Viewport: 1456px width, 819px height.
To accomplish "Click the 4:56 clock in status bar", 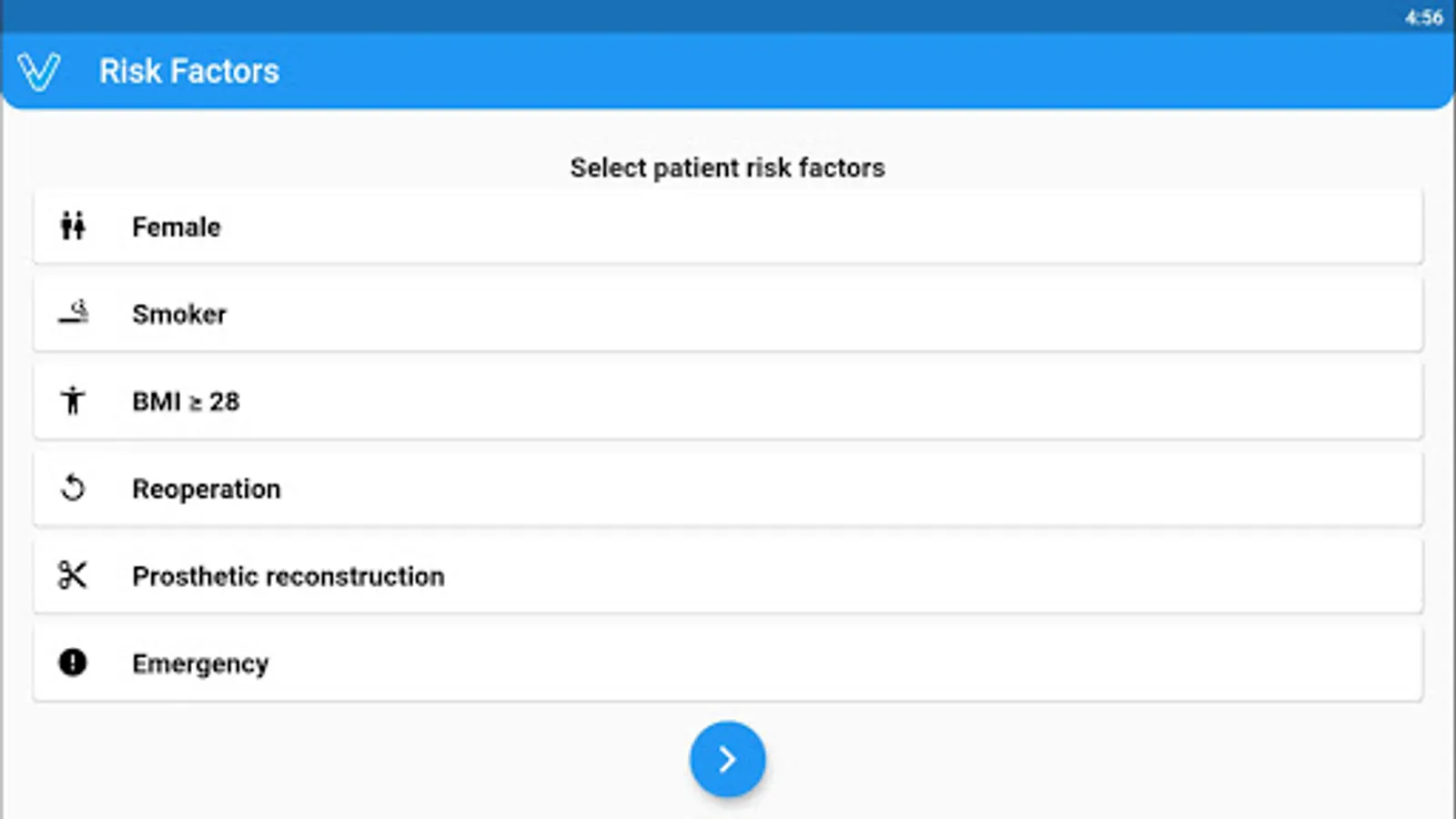I will (1423, 17).
